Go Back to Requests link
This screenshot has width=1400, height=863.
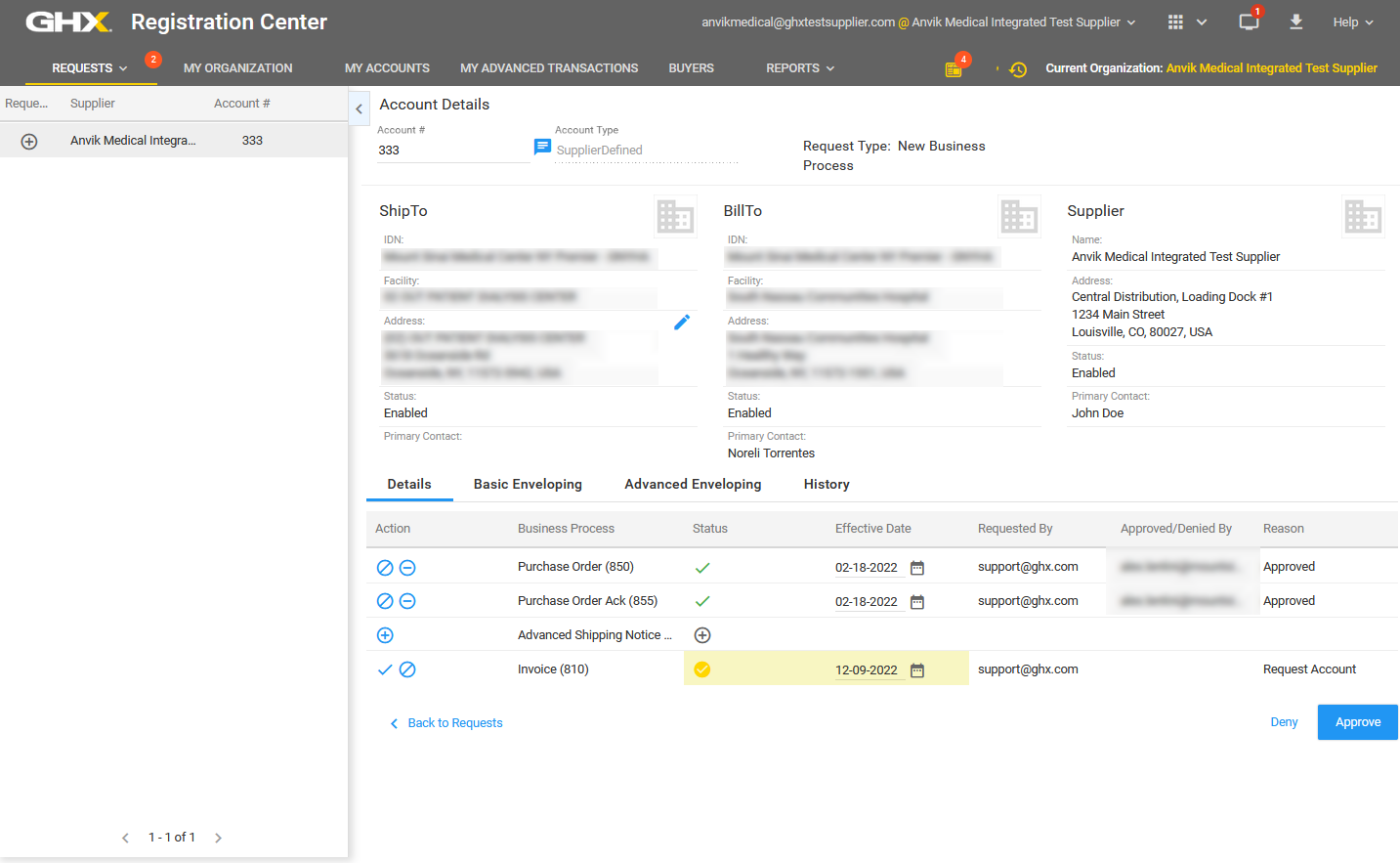pyautogui.click(x=454, y=723)
